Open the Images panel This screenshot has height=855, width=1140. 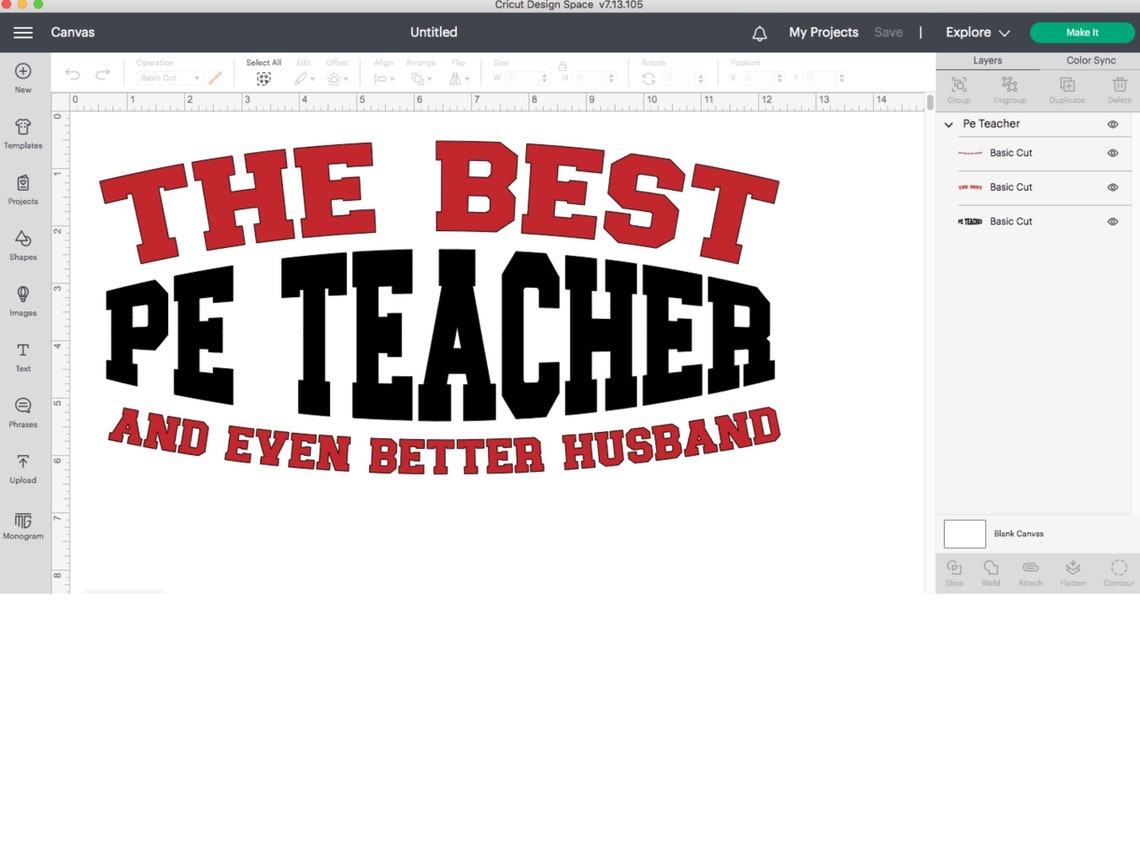point(22,299)
